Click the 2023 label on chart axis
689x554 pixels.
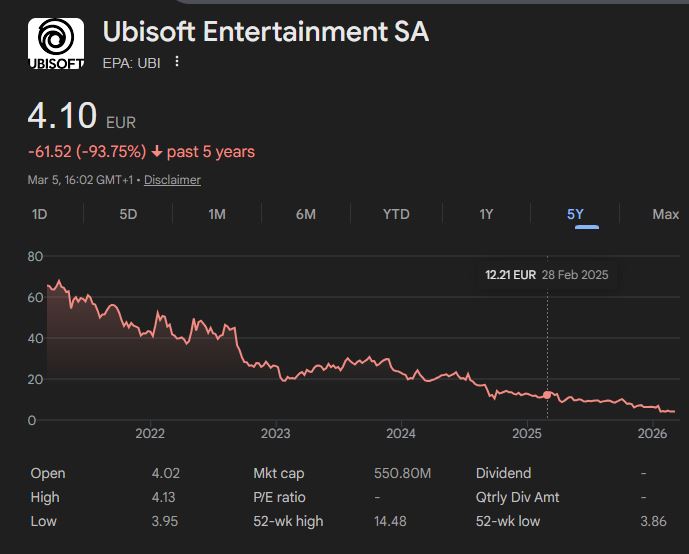pos(275,434)
